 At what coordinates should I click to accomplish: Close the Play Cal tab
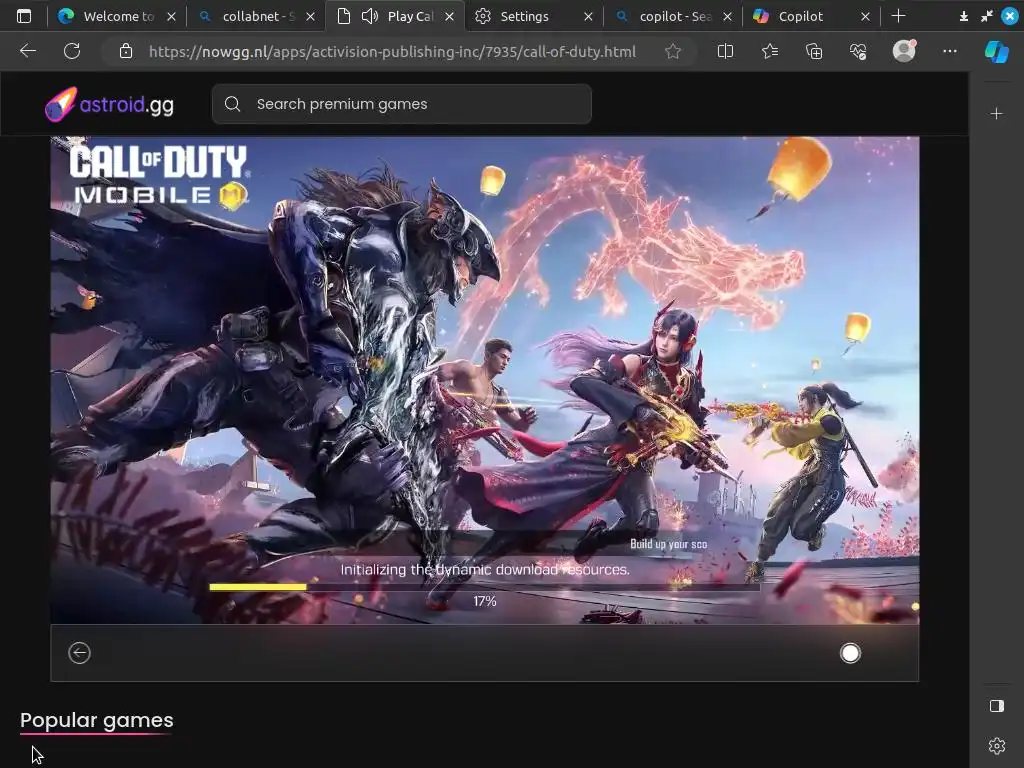pos(449,17)
